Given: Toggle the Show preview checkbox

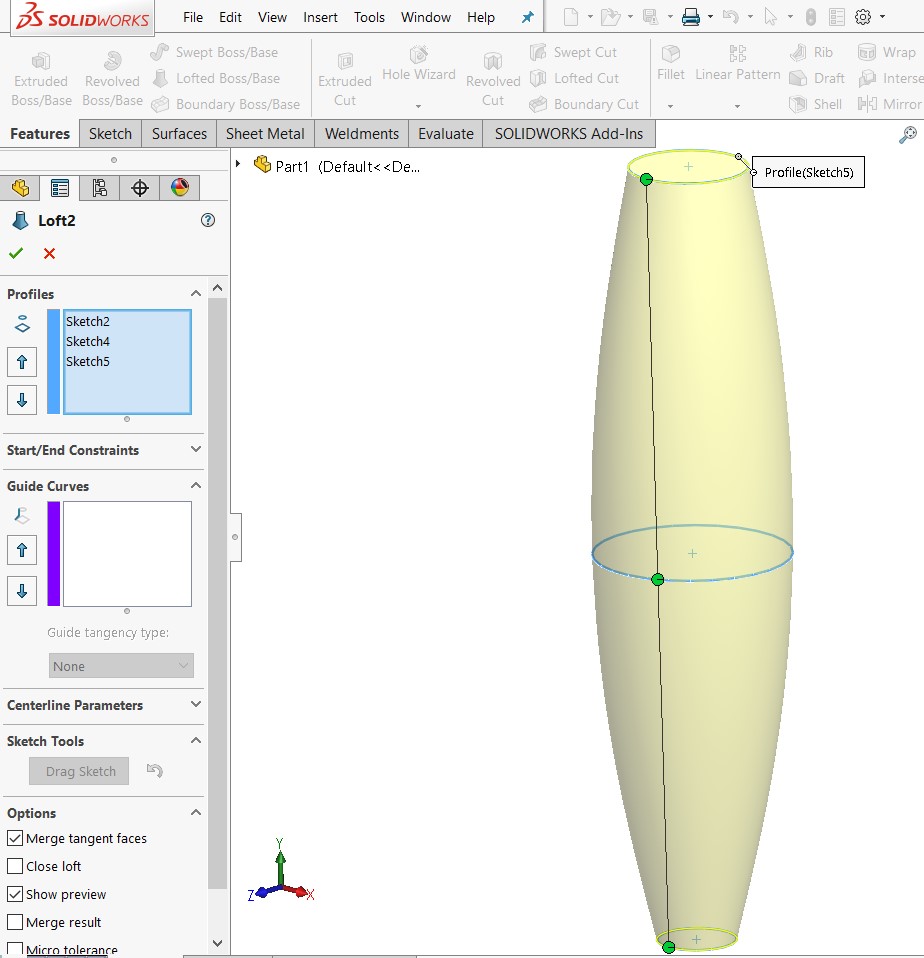Looking at the screenshot, I should point(15,895).
